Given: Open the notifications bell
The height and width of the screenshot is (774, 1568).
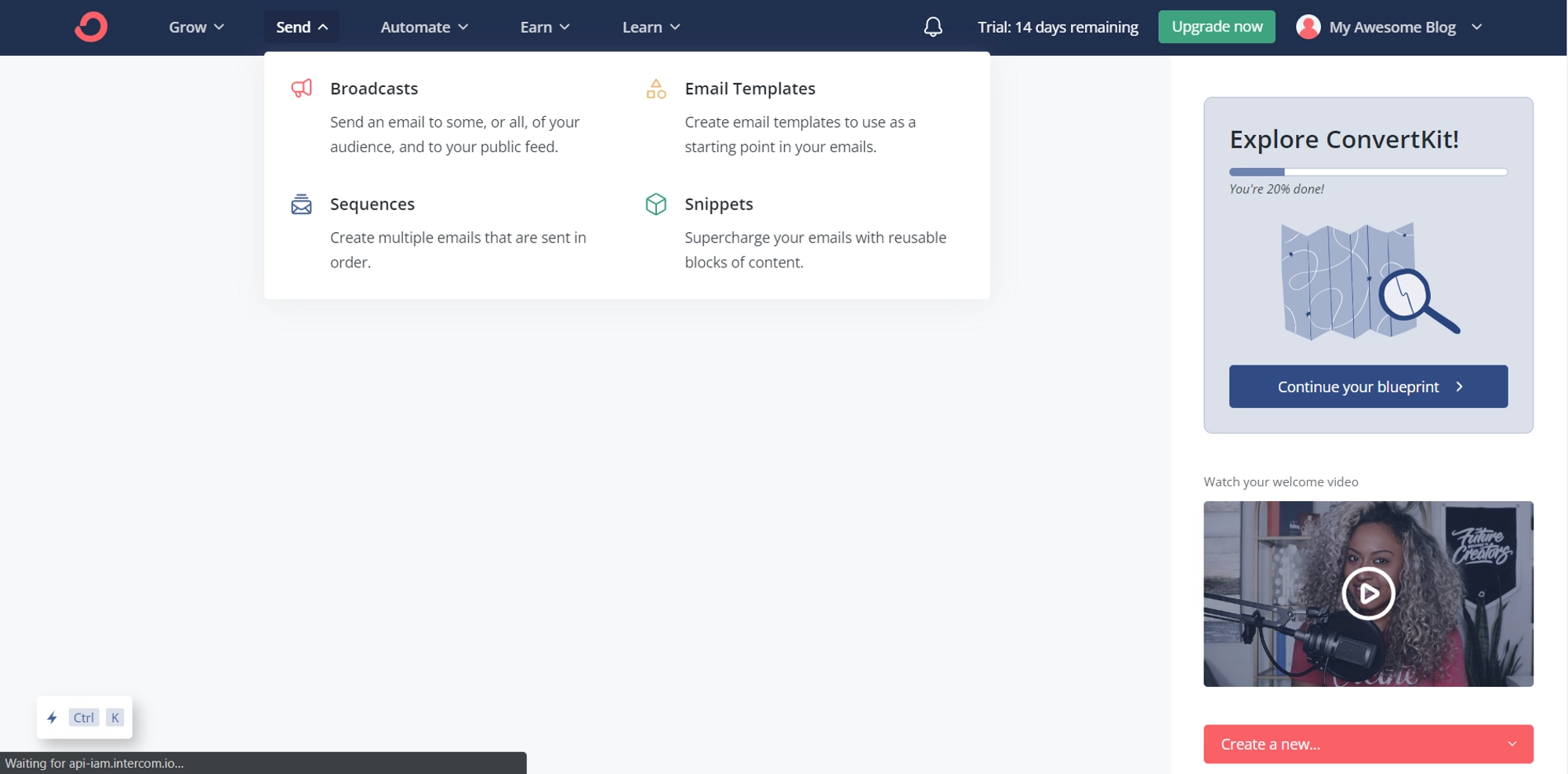Looking at the screenshot, I should coord(933,27).
